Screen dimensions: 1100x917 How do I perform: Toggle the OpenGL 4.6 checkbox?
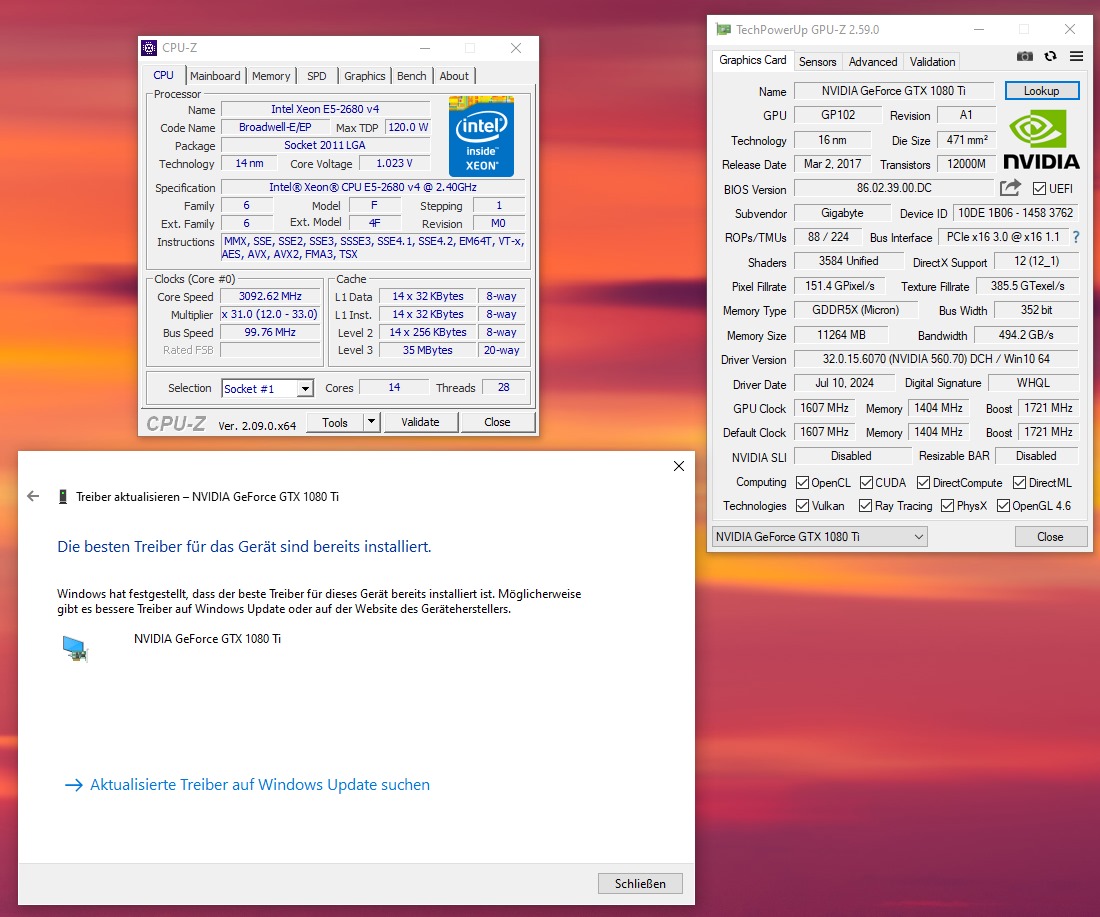click(1003, 506)
